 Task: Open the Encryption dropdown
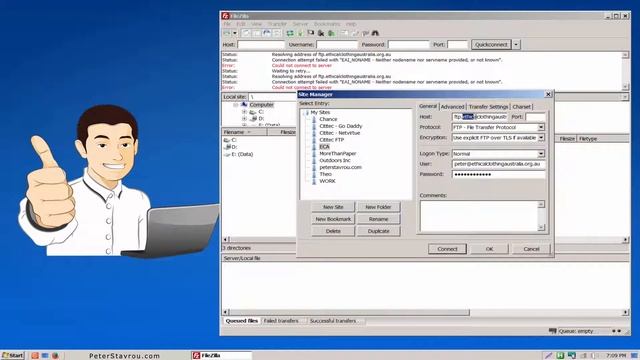(x=541, y=138)
